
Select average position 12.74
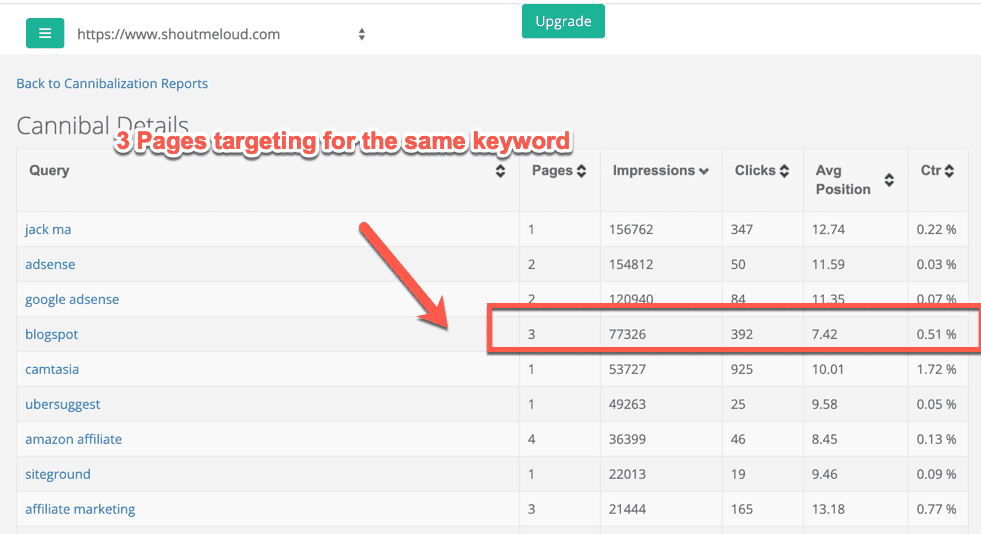828,229
